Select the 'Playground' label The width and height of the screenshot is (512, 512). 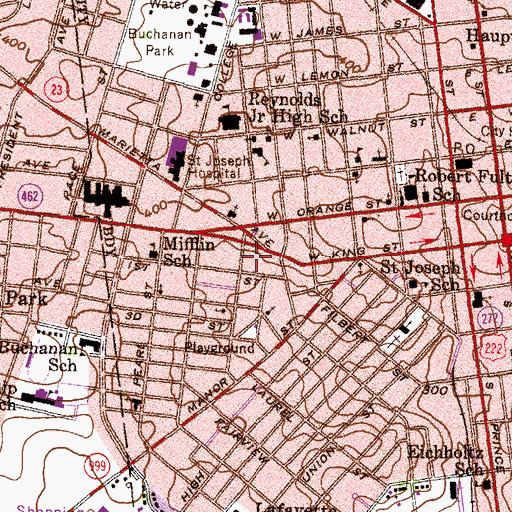[220, 348]
